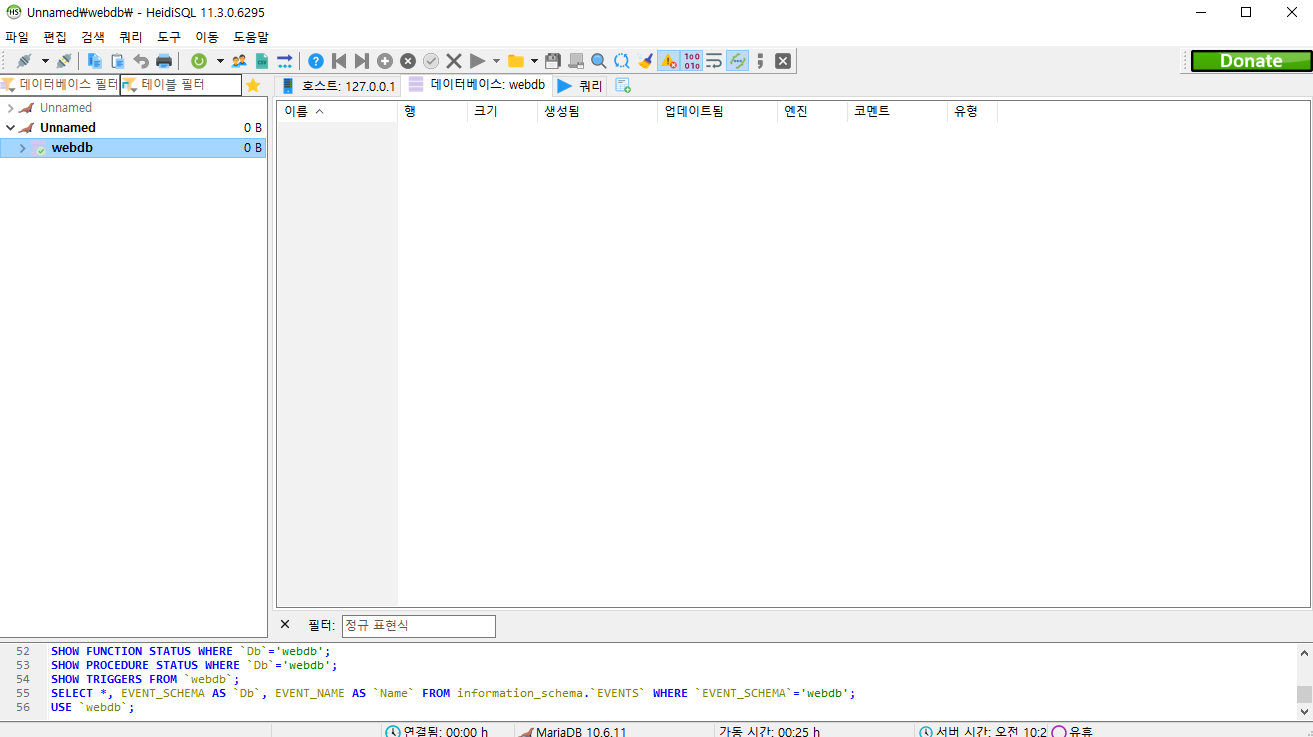Click the Copy toolbar icon
The height and width of the screenshot is (737, 1313).
95,61
